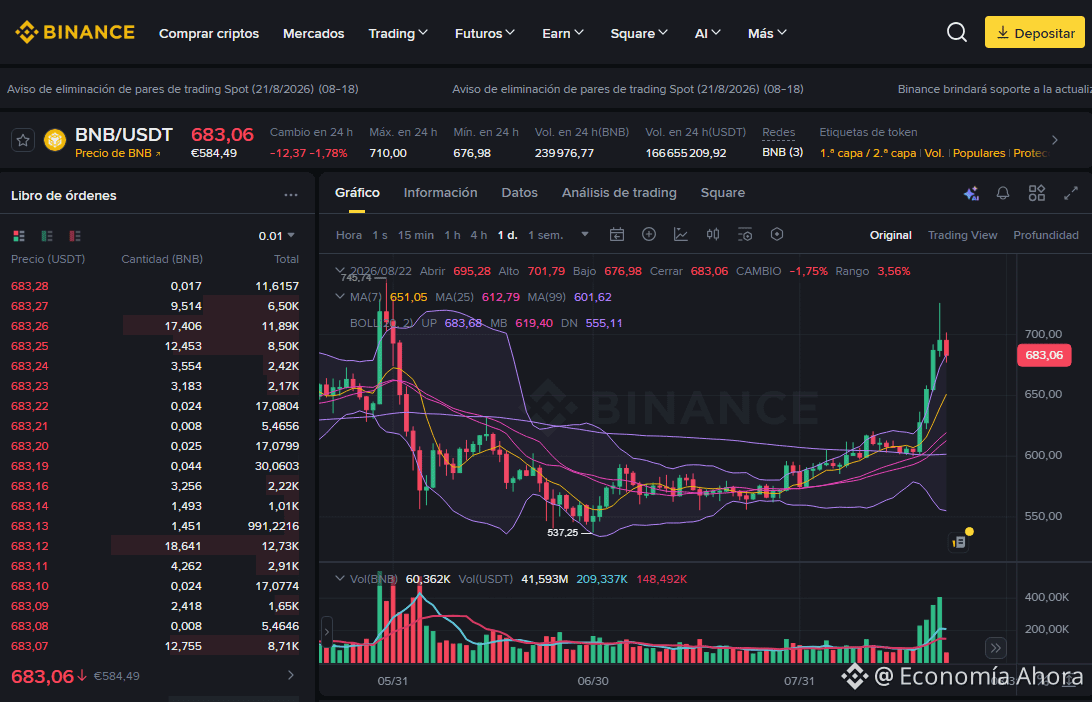The width and height of the screenshot is (1092, 702).
Task: Open the chart display settings icon
Action: pos(745,235)
